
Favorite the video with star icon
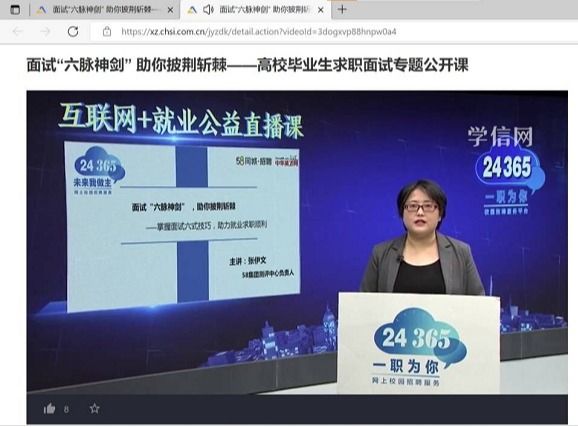pyautogui.click(x=95, y=408)
